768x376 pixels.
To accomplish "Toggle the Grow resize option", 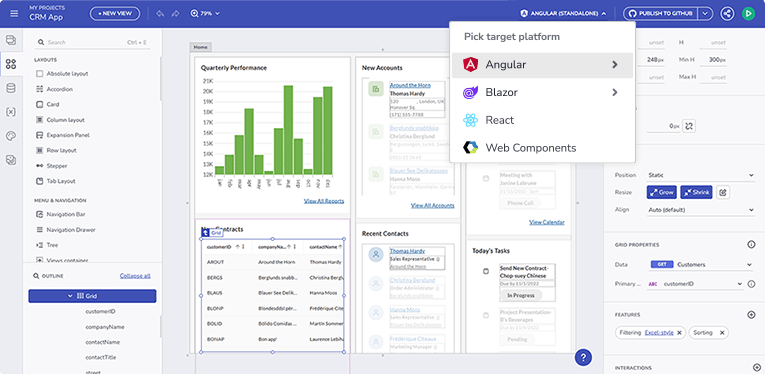I will 661,192.
